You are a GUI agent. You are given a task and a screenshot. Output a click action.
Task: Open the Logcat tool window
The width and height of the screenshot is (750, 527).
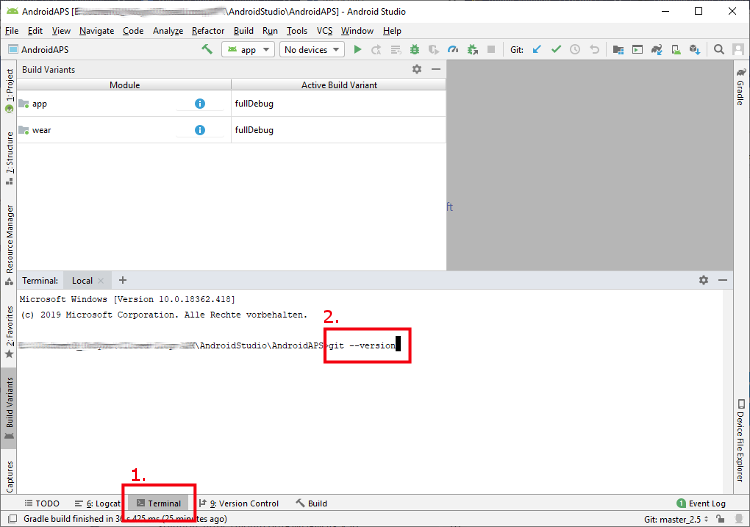pos(98,503)
